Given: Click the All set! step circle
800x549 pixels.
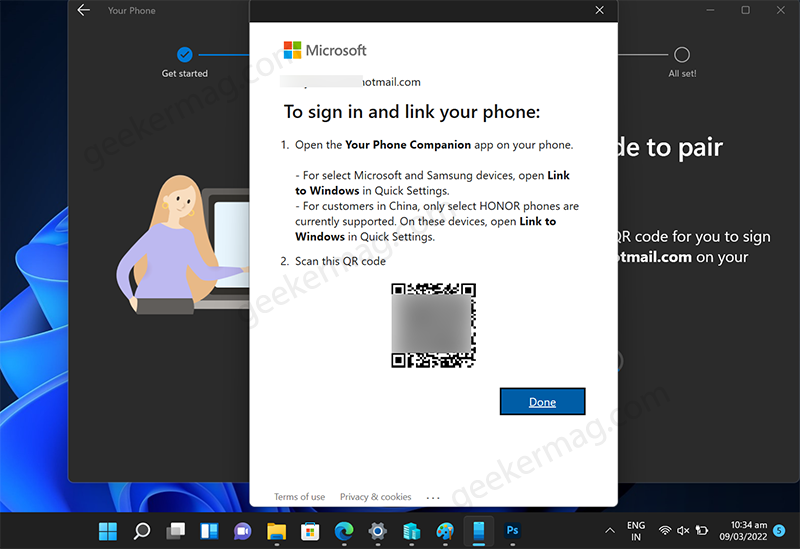Looking at the screenshot, I should [x=682, y=55].
